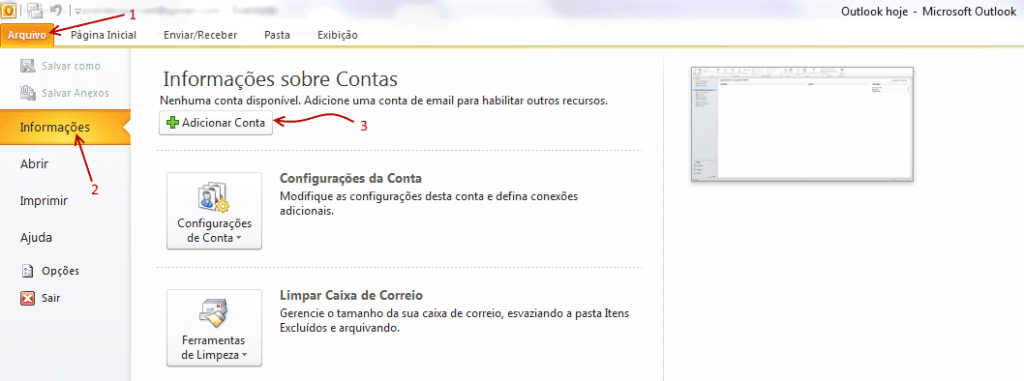The width and height of the screenshot is (1024, 381).
Task: Expand the Ferramentas de Limpeza dropdown arrow
Action: click(x=244, y=356)
